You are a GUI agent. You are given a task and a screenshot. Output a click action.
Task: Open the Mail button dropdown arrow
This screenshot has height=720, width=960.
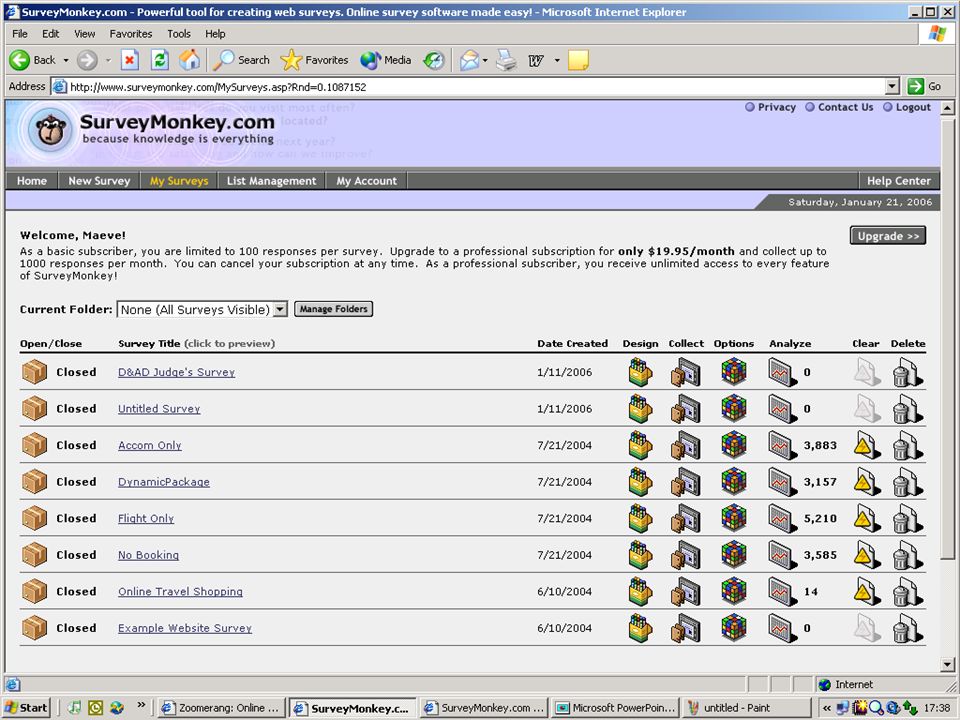[485, 60]
